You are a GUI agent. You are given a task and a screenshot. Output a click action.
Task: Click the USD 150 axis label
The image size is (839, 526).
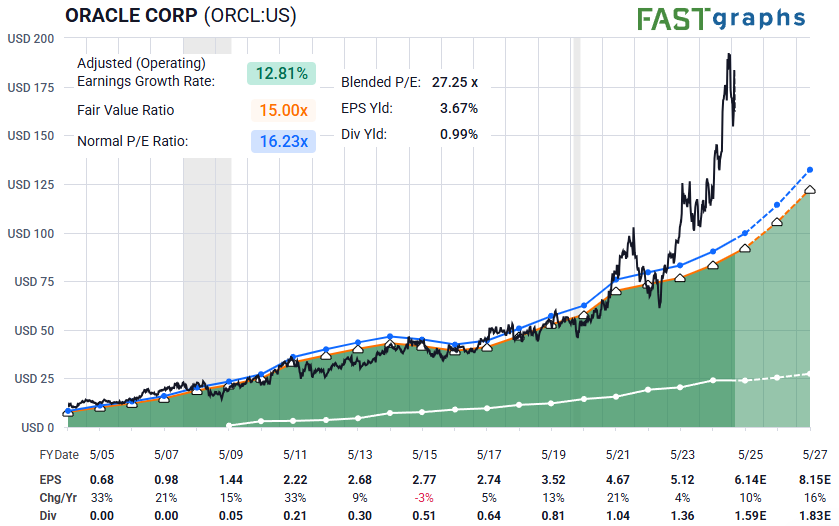pos(30,136)
